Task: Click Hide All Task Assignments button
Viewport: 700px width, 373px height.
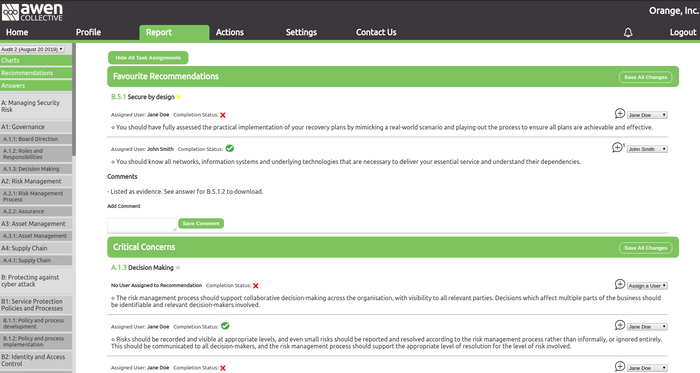Action: (148, 58)
